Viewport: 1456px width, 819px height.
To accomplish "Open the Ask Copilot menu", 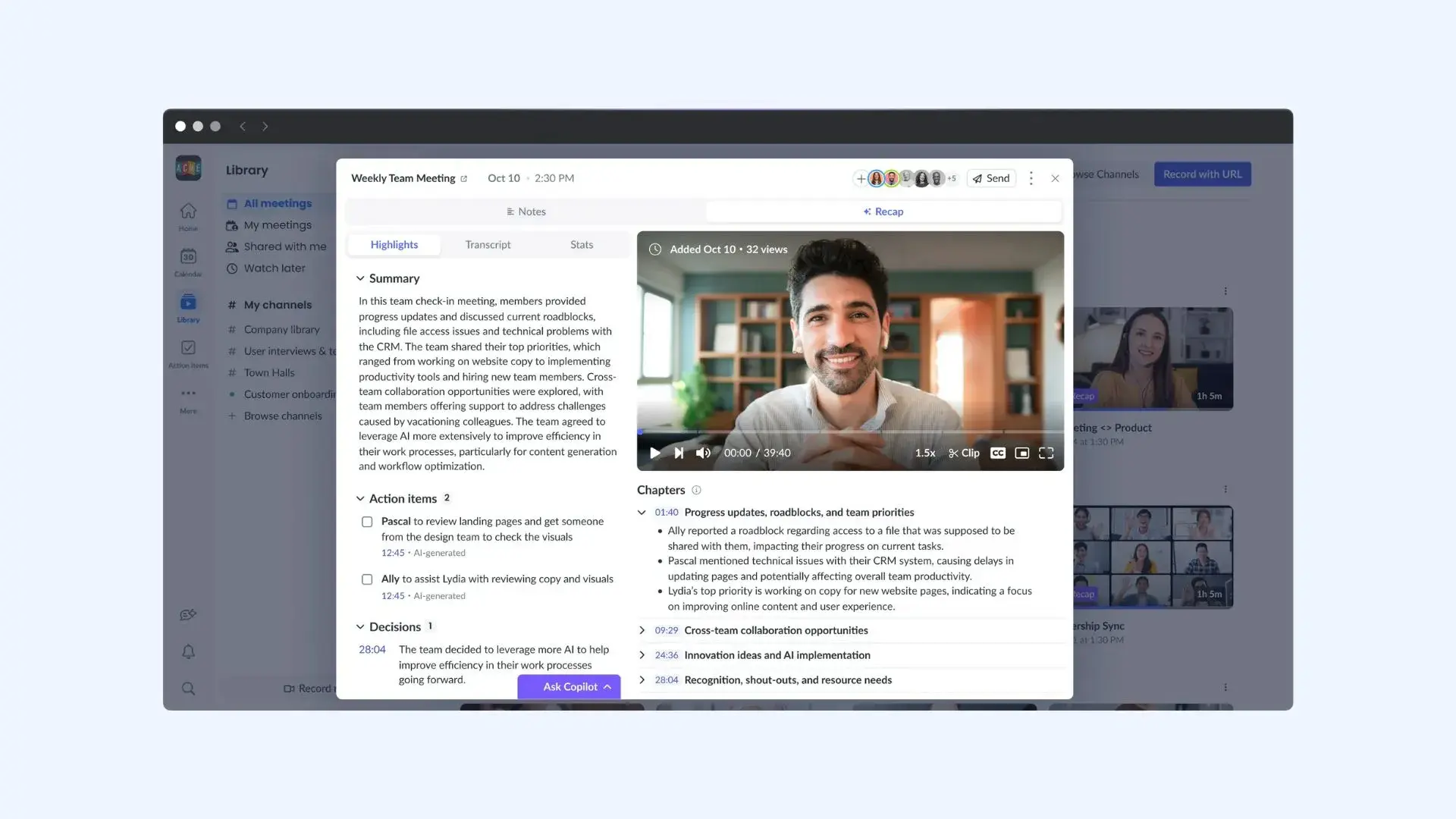I will tap(569, 686).
